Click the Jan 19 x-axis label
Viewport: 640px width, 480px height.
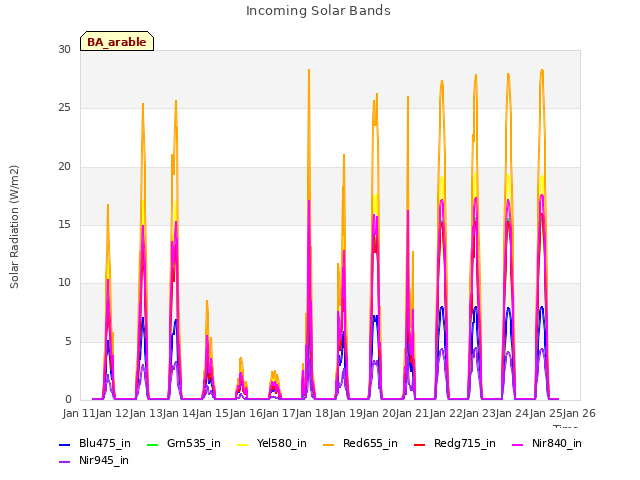346,413
